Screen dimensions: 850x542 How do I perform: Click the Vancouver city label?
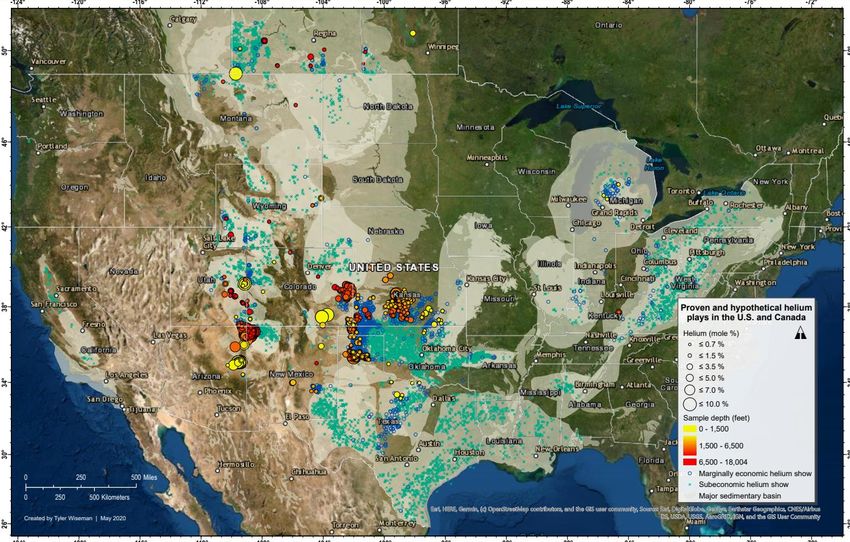(48, 62)
